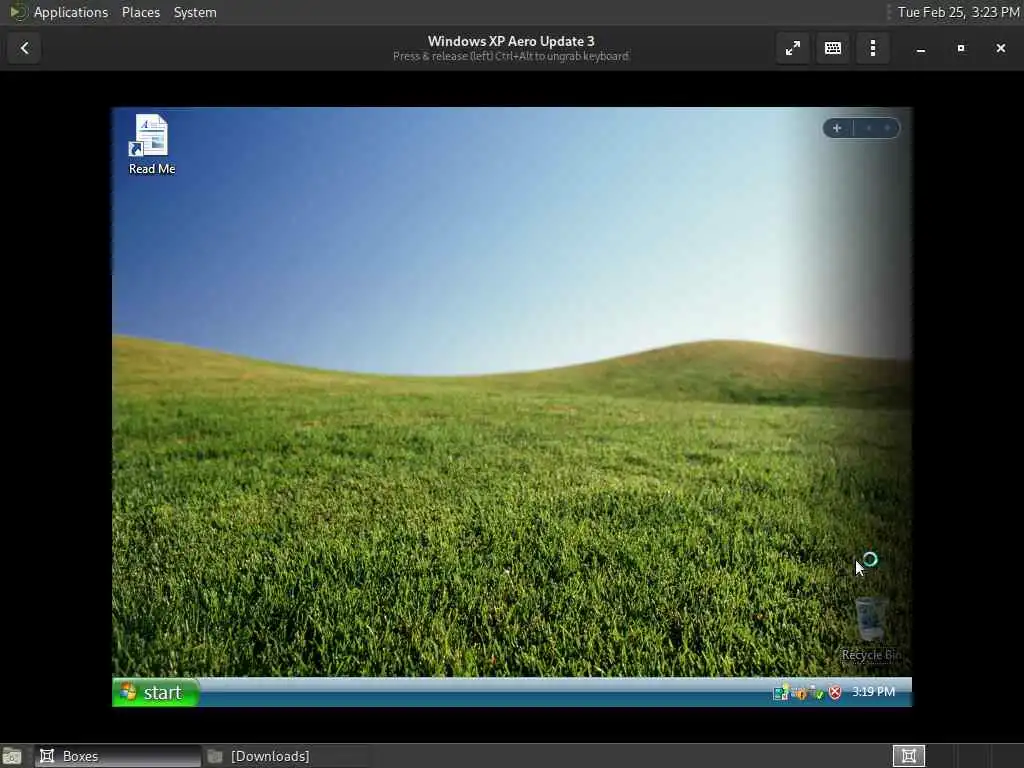Switch to Boxes in bottom taskbar
Image resolution: width=1024 pixels, height=768 pixels.
click(118, 756)
